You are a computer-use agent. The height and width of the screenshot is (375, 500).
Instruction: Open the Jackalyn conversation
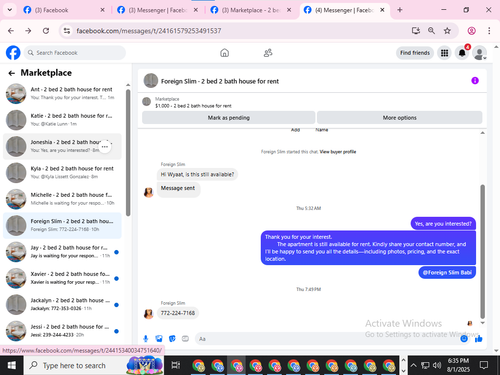(62, 304)
